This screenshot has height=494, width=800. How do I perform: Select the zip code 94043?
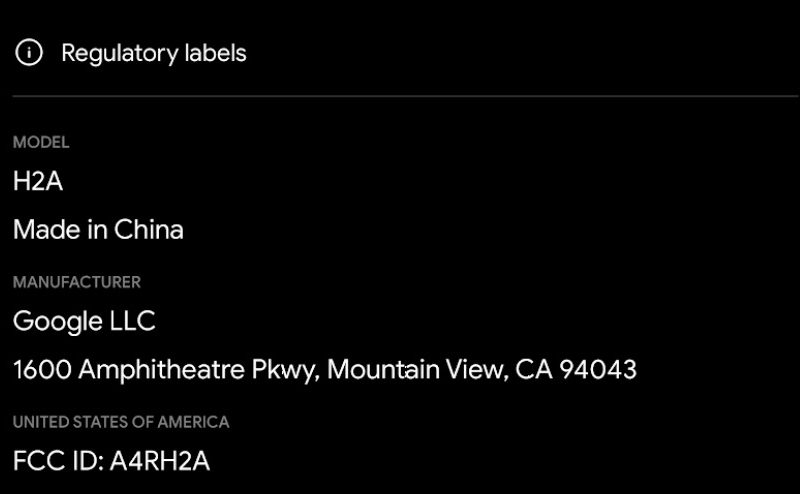point(597,370)
